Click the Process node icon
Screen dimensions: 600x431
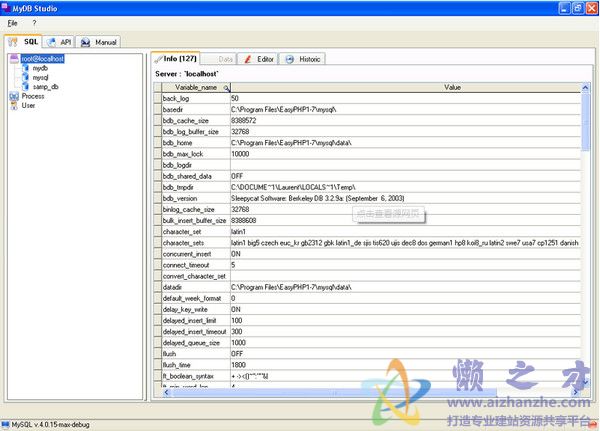point(14,96)
